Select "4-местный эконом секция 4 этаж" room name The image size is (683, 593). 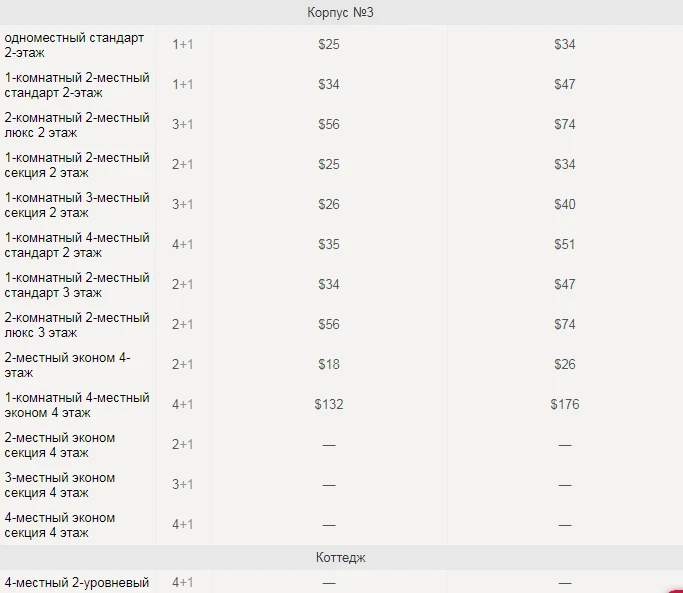pos(60,525)
